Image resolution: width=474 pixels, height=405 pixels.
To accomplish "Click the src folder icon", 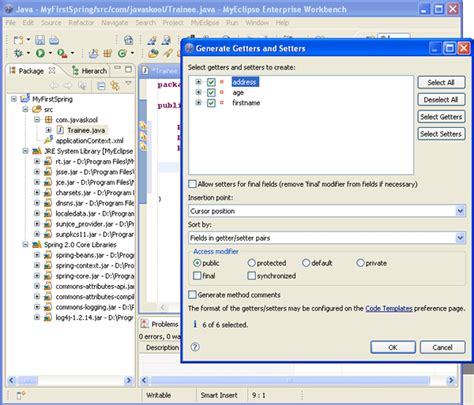I will (x=36, y=109).
